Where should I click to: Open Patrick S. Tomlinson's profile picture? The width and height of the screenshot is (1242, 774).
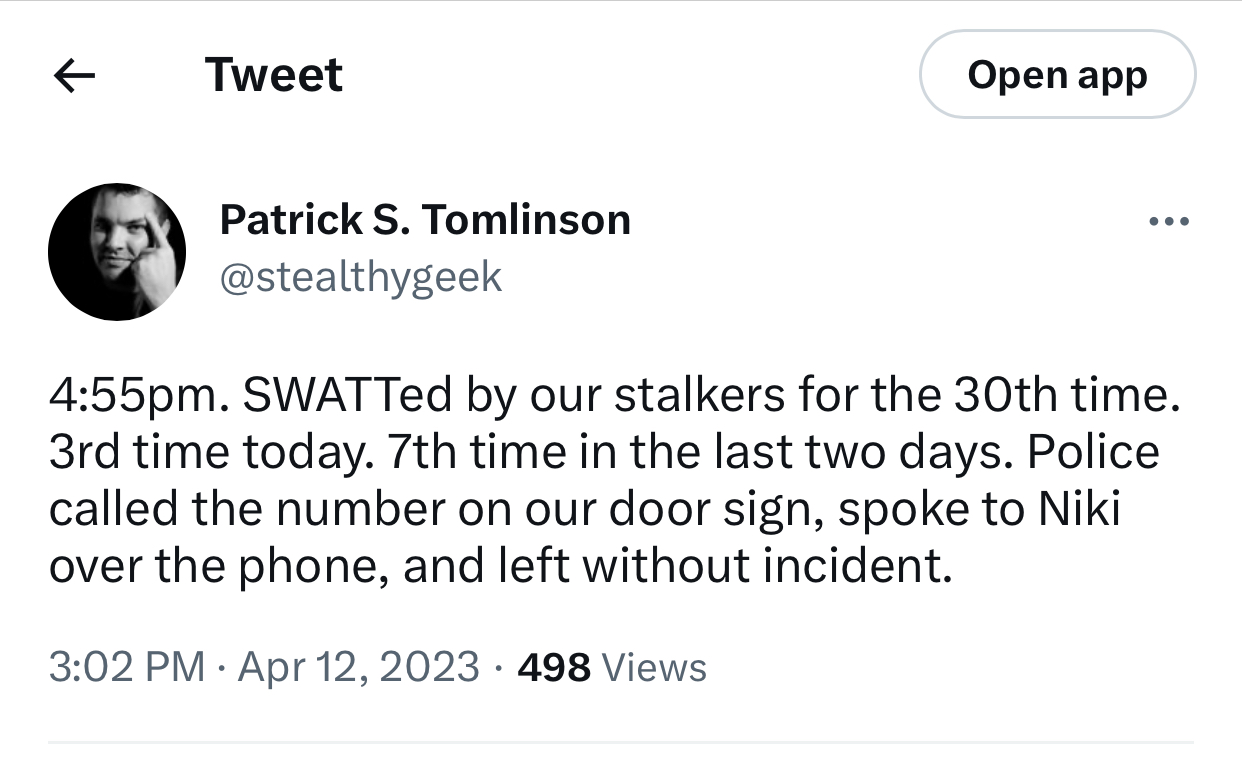[x=117, y=251]
